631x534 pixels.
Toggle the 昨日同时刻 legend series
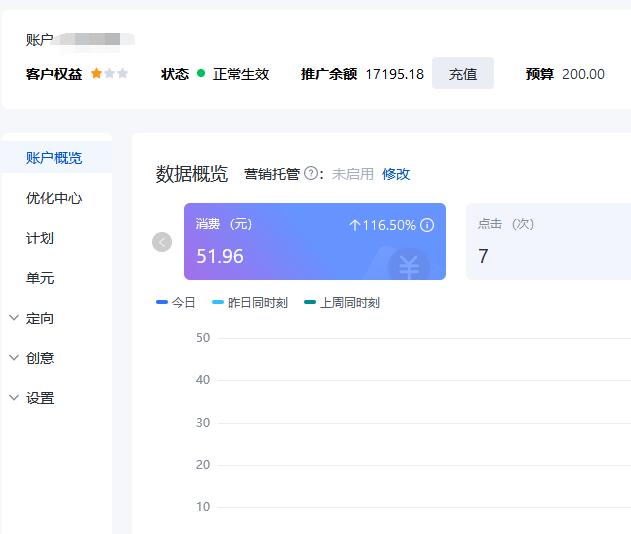pyautogui.click(x=249, y=302)
